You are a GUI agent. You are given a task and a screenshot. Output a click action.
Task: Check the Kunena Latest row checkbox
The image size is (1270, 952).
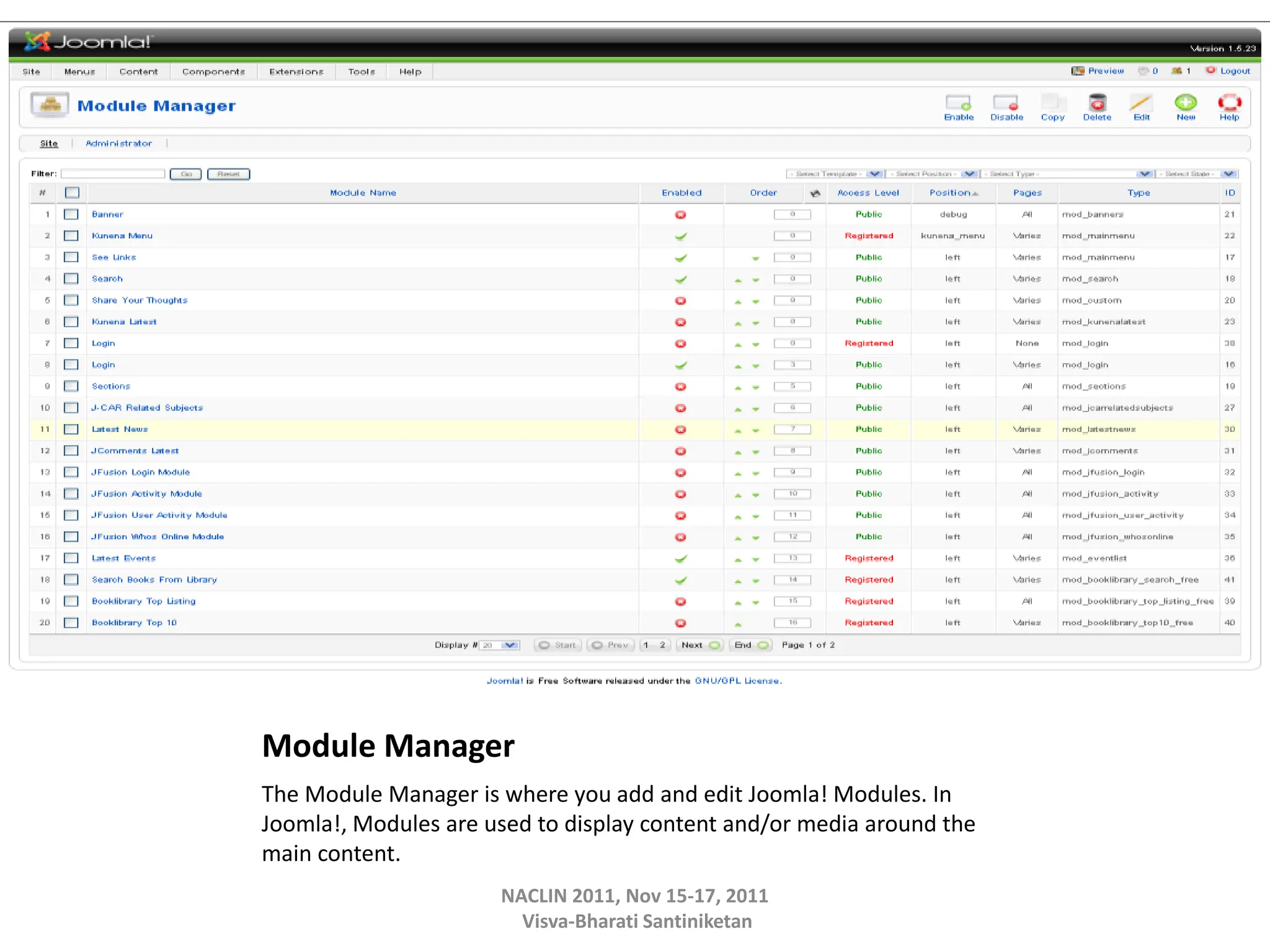[x=71, y=322]
